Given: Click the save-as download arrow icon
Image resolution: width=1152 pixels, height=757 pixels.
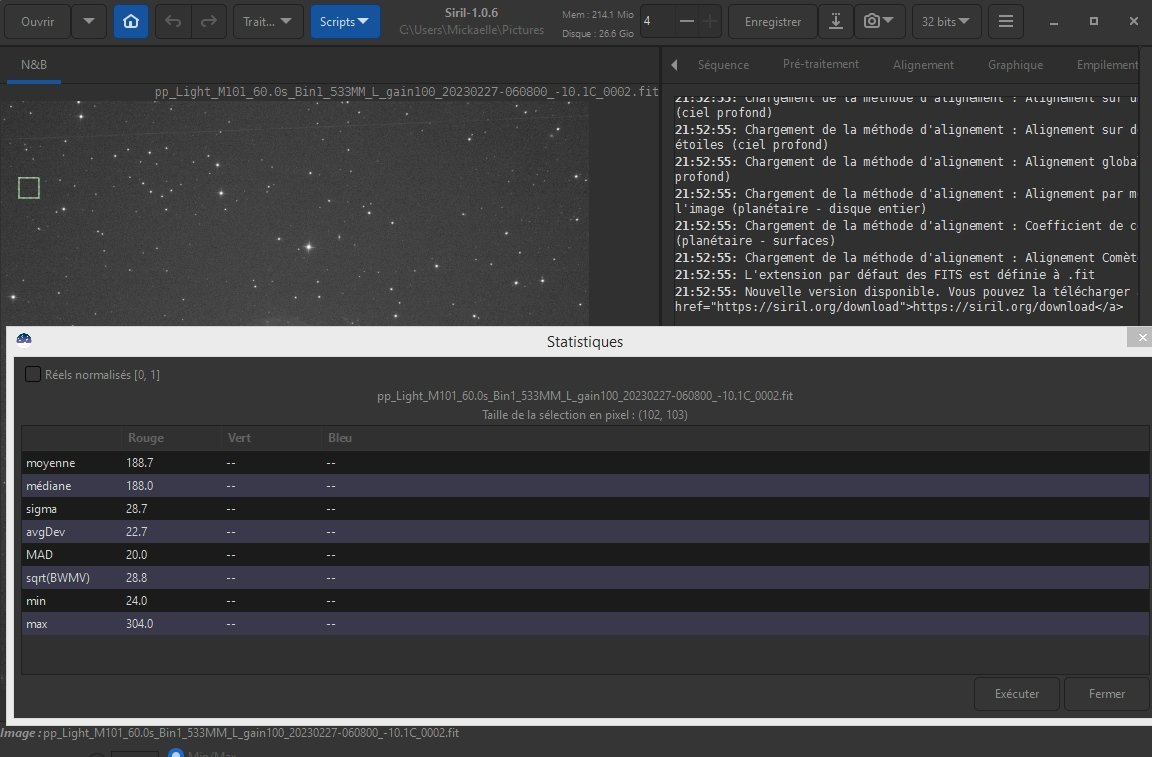Looking at the screenshot, I should [836, 21].
